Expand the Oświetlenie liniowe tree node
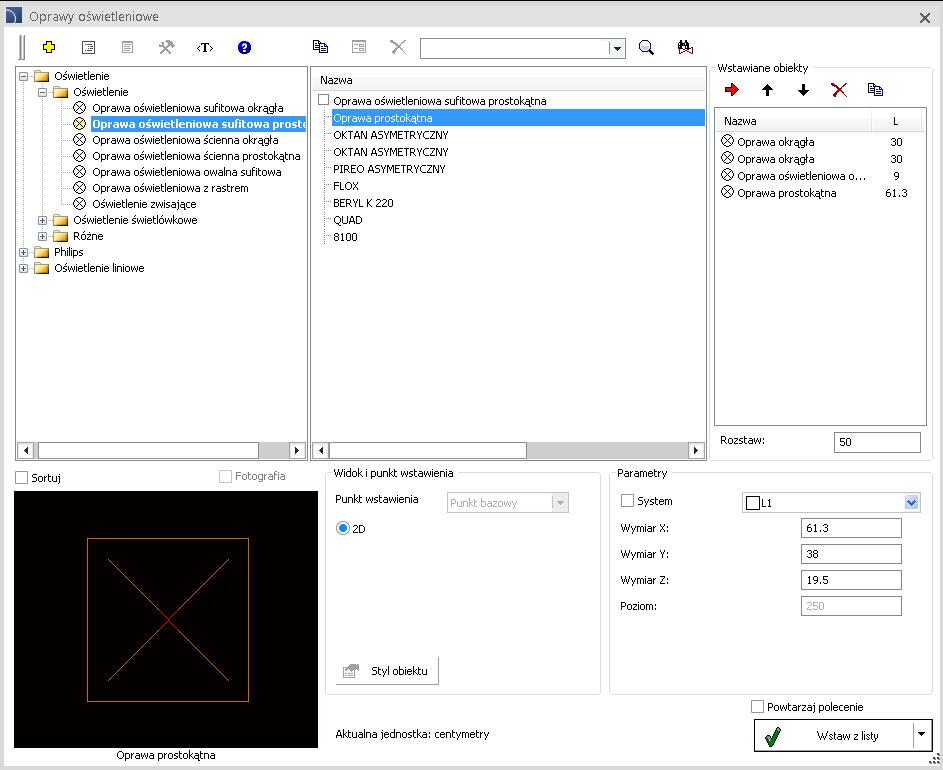Screen dimensions: 943x770 pyautogui.click(x=23, y=268)
